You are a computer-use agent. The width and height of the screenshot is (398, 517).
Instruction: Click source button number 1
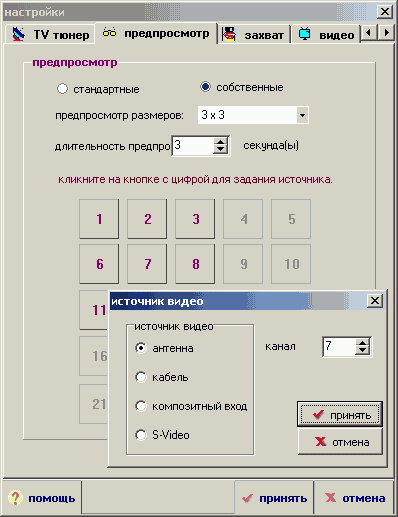tap(99, 219)
